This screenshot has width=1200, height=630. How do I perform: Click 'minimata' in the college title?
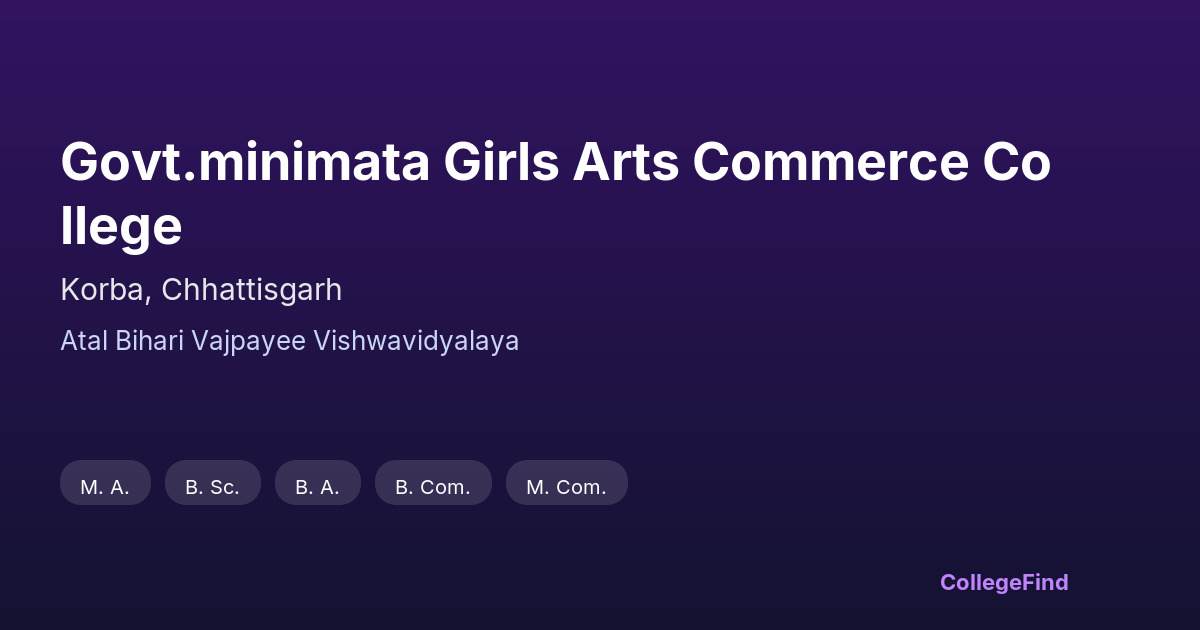pos(314,163)
